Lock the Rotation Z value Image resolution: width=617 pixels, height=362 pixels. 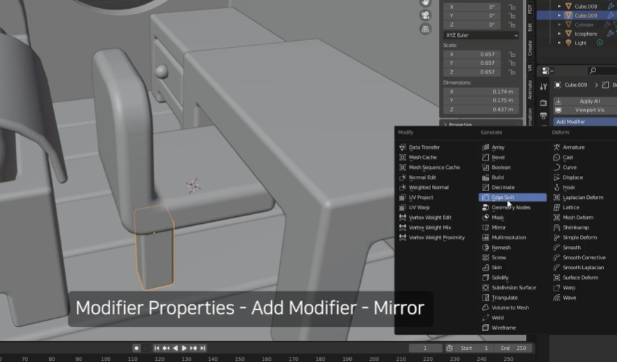point(512,25)
